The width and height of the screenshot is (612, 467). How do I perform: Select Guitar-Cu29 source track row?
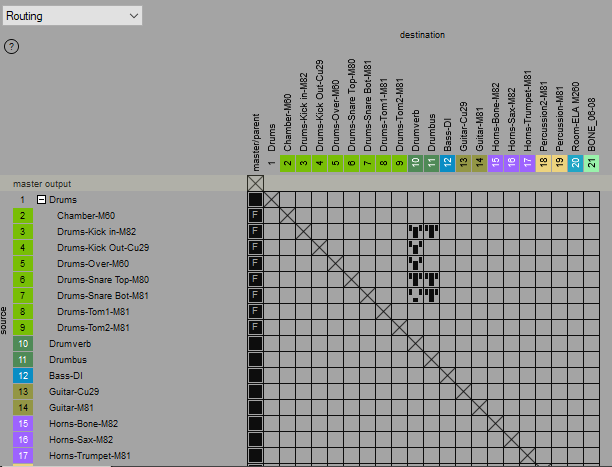click(74, 392)
